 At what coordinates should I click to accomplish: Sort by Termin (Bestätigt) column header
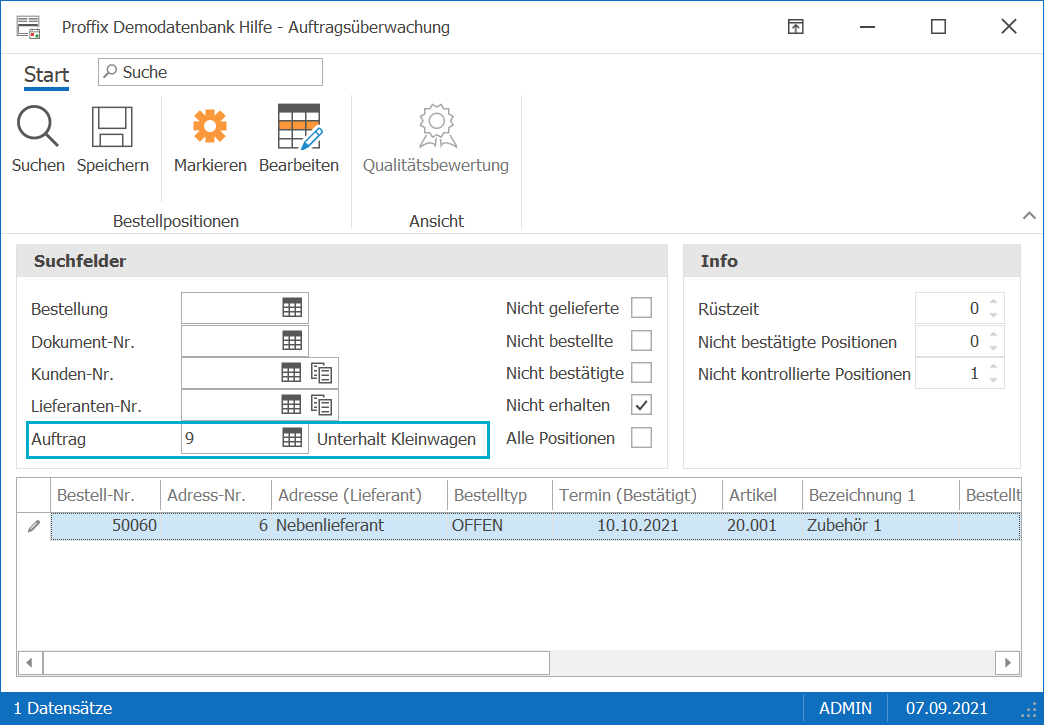637,495
